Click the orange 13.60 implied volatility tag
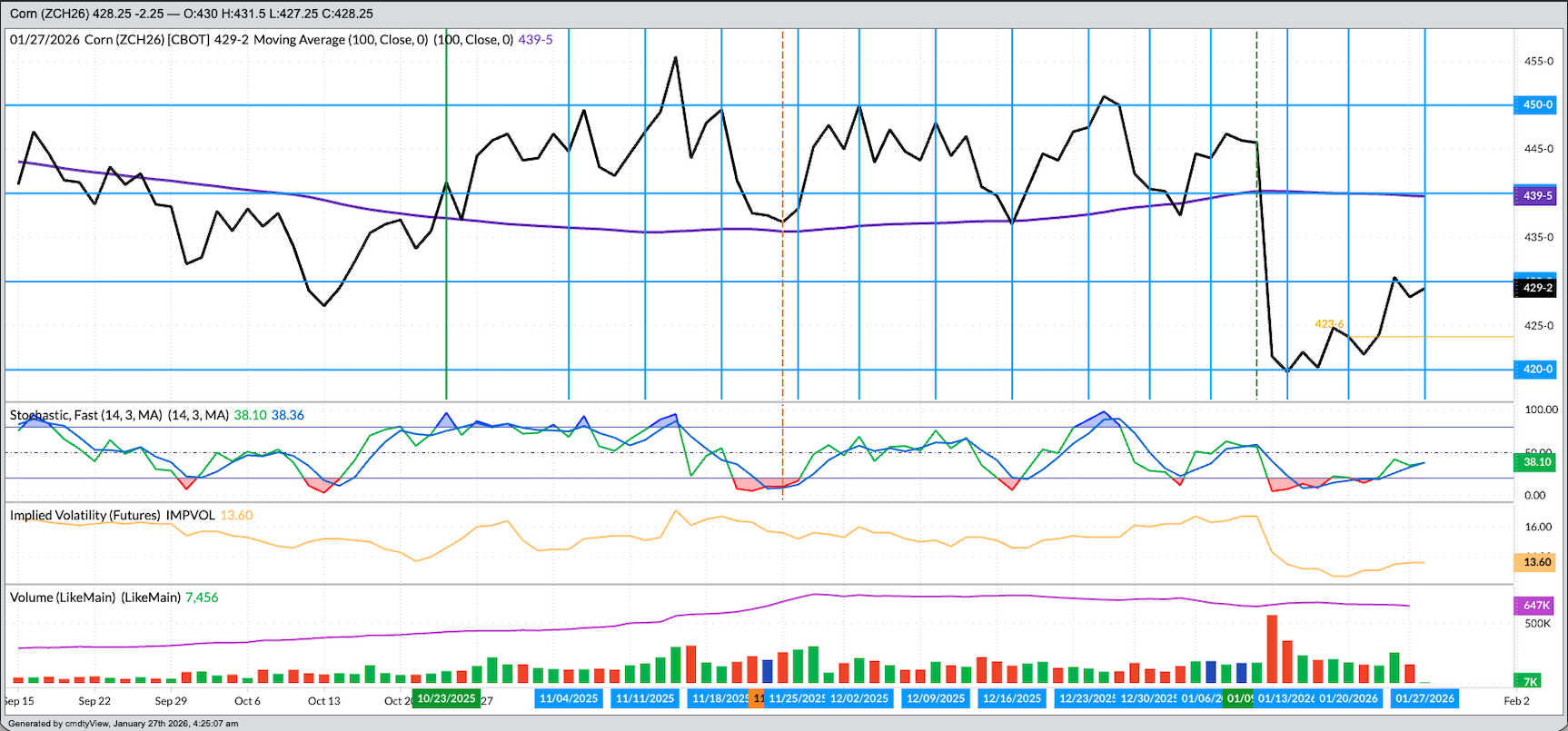The height and width of the screenshot is (731, 1568). (1537, 562)
